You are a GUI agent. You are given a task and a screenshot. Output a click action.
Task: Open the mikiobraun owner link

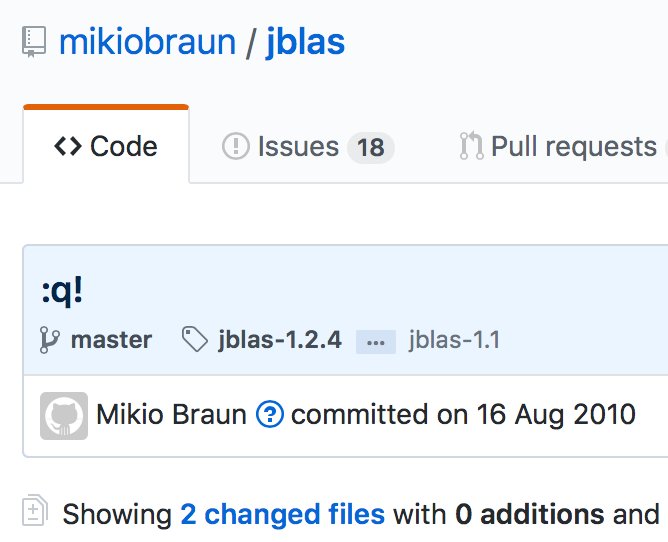tap(147, 42)
